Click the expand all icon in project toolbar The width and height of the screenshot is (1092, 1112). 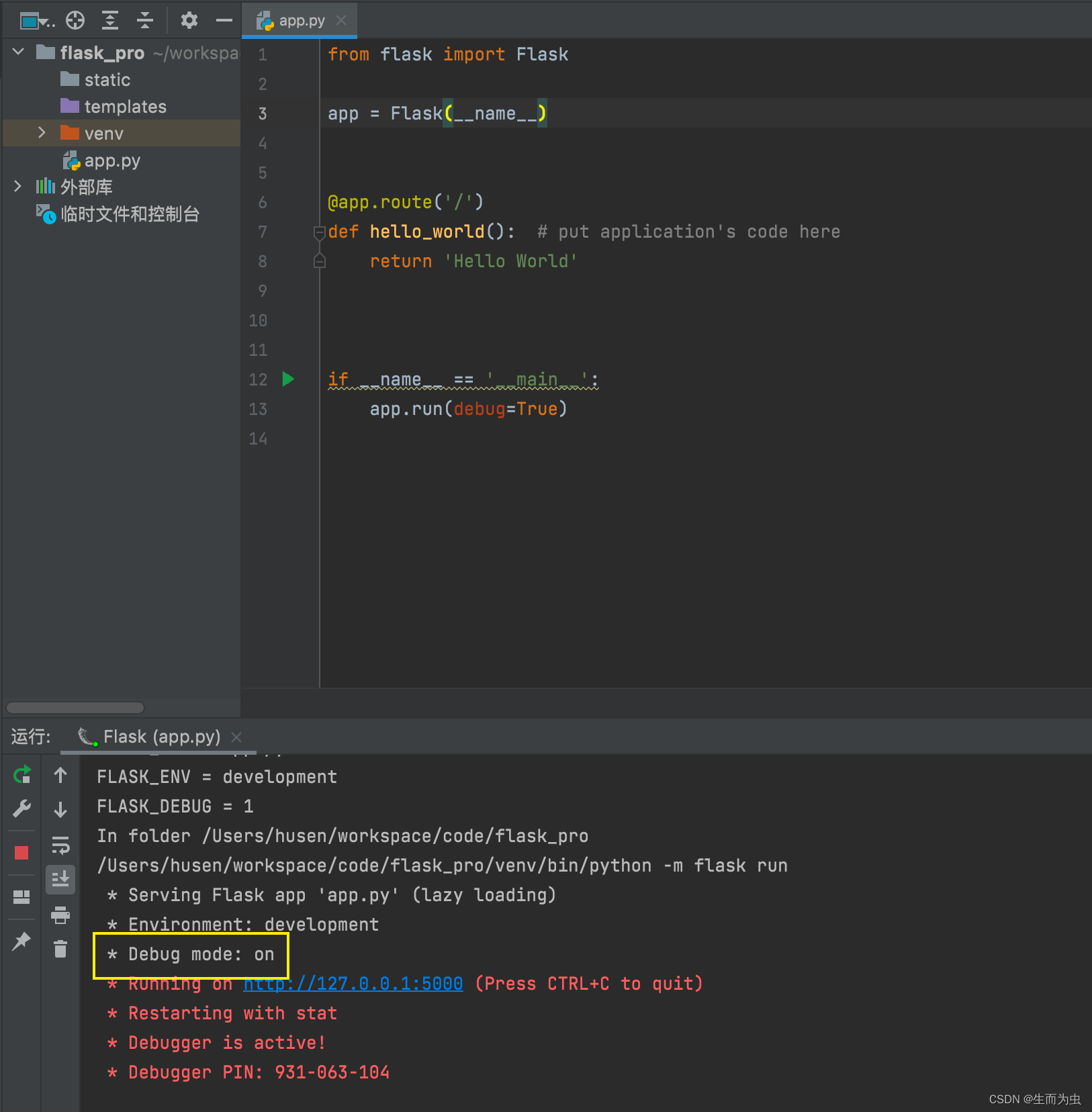[110, 21]
